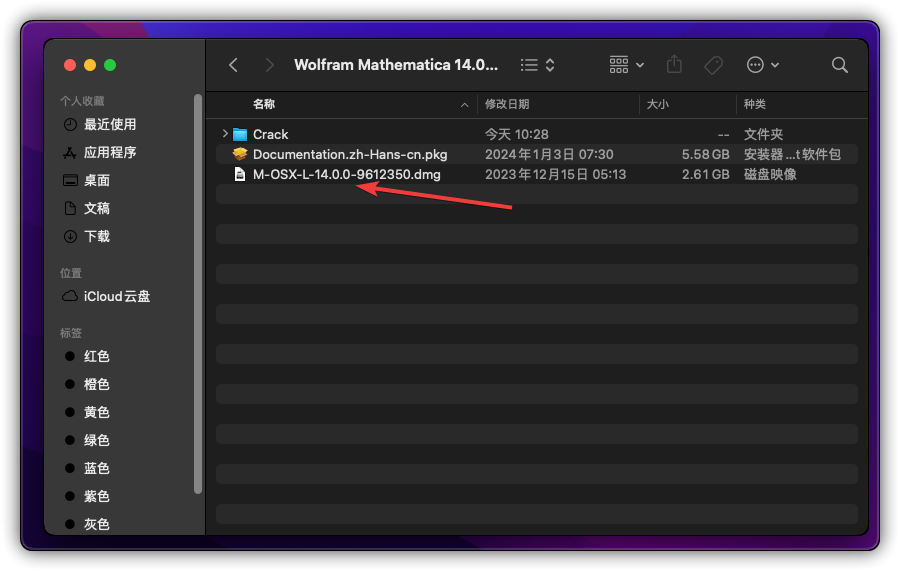900x571 pixels.
Task: Select the Documentation.zh-Hans-cn.pkg installer
Action: 349,154
